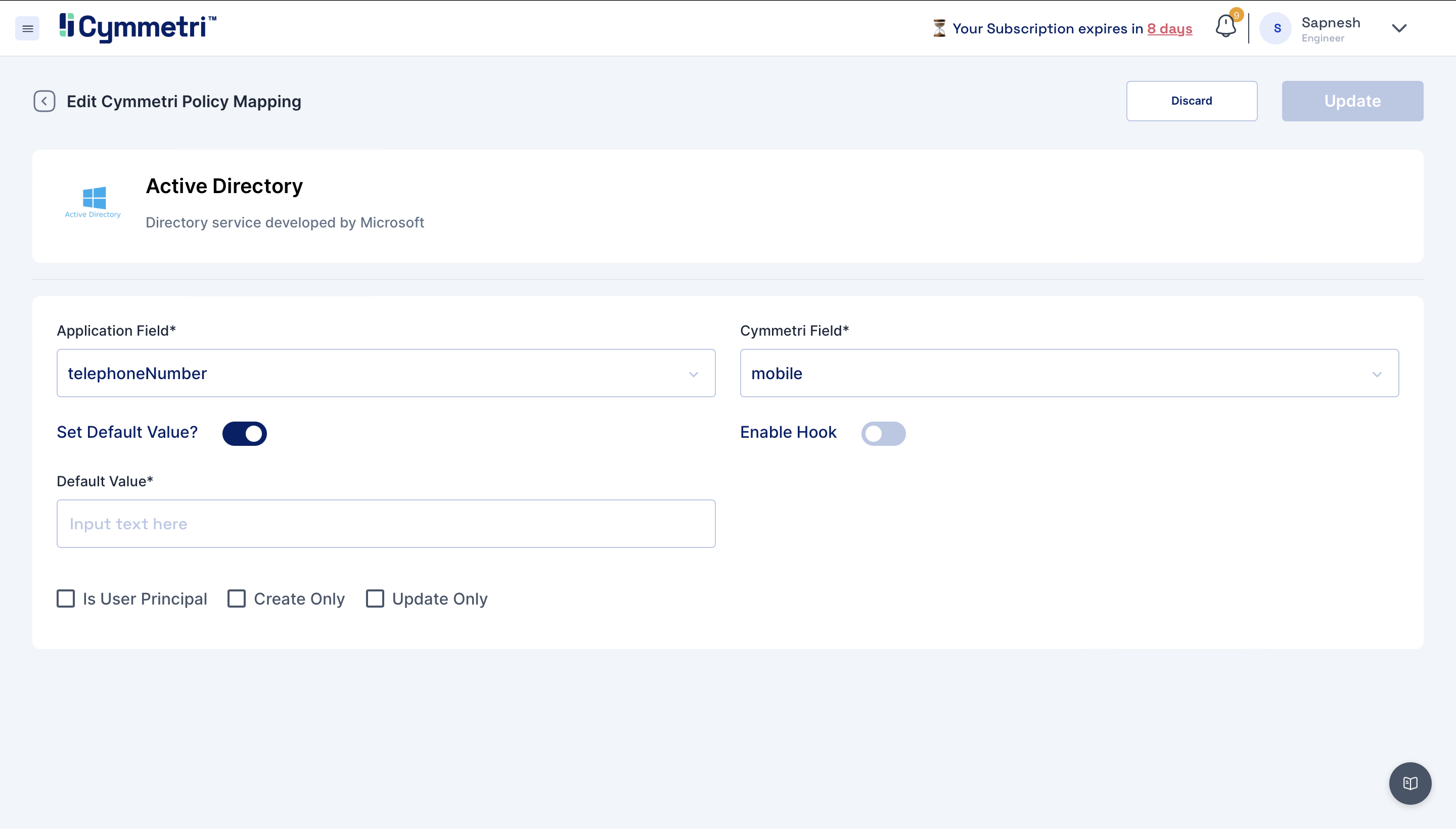The width and height of the screenshot is (1456, 829).
Task: Open the 8 days subscription link
Action: point(1169,28)
